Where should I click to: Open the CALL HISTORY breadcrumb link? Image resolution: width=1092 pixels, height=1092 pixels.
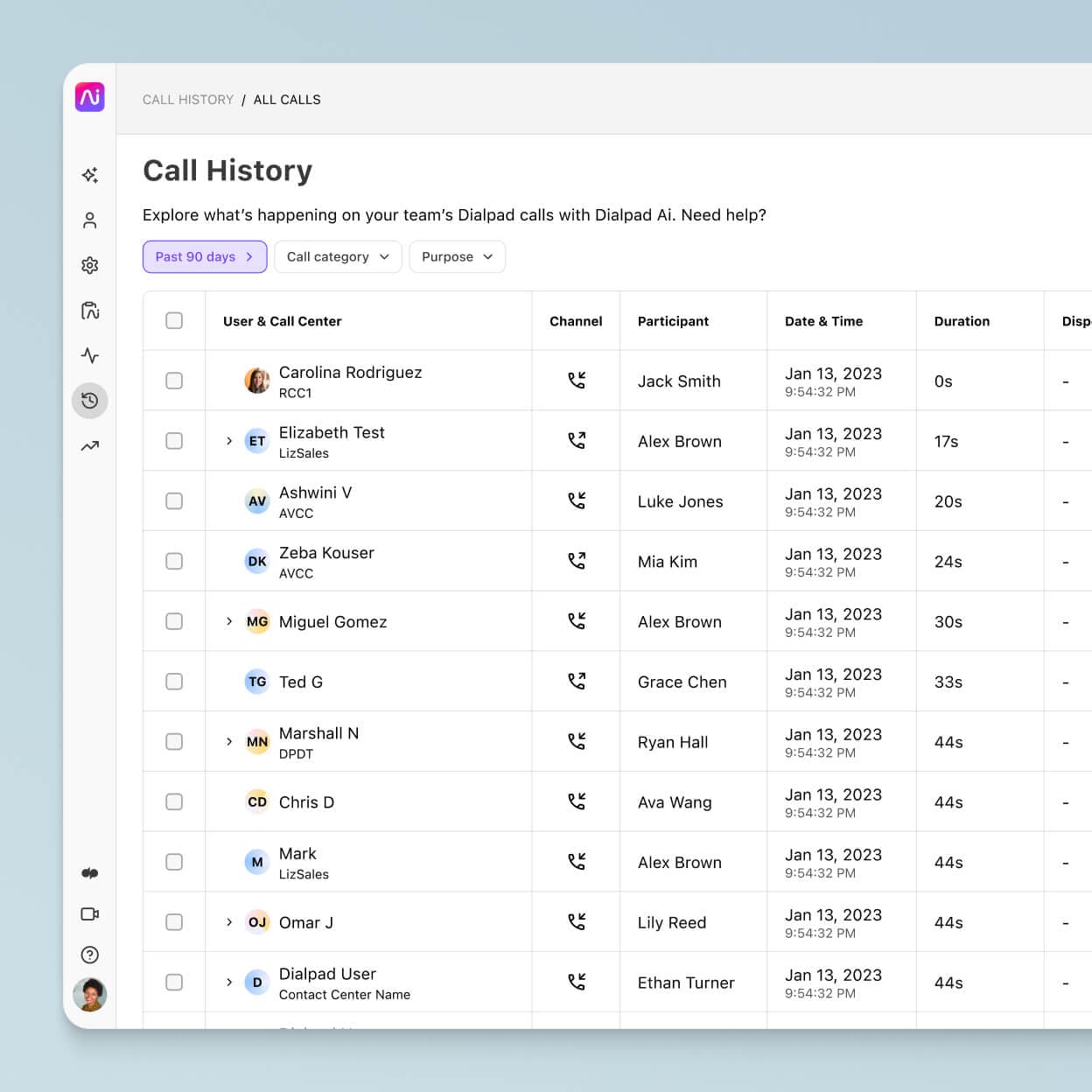(188, 99)
